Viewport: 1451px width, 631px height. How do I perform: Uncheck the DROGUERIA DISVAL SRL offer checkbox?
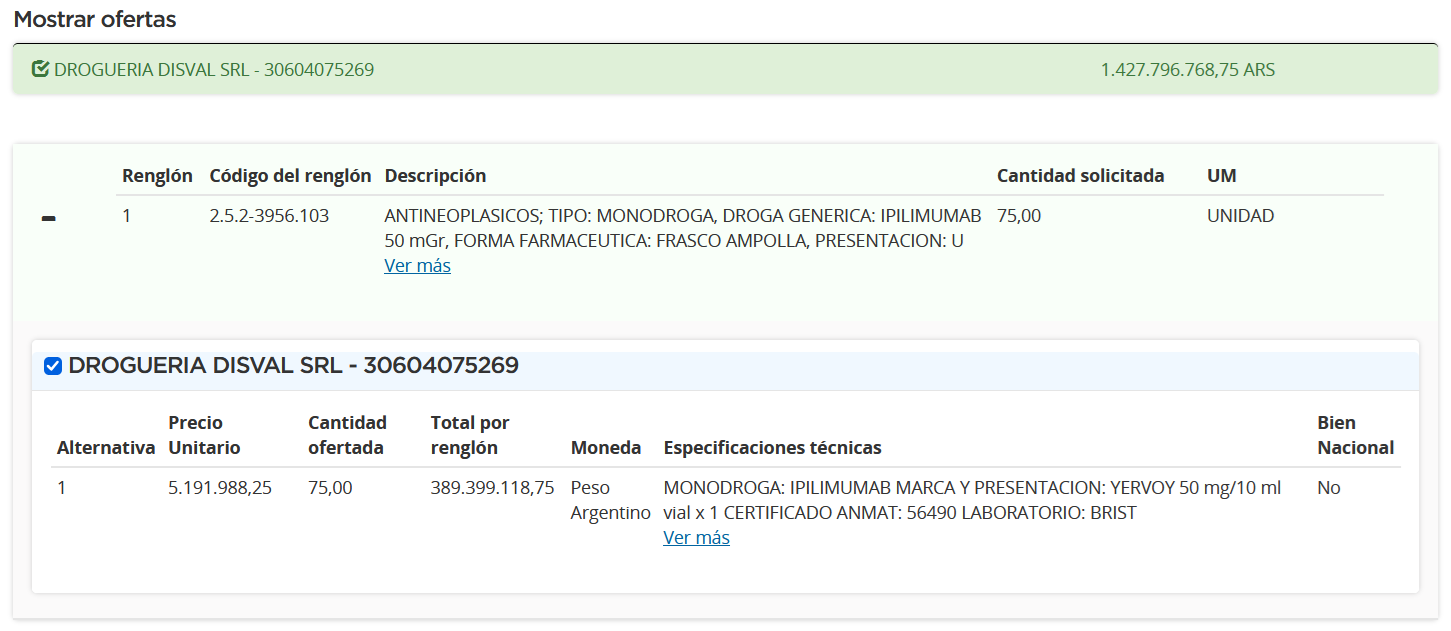tap(53, 367)
